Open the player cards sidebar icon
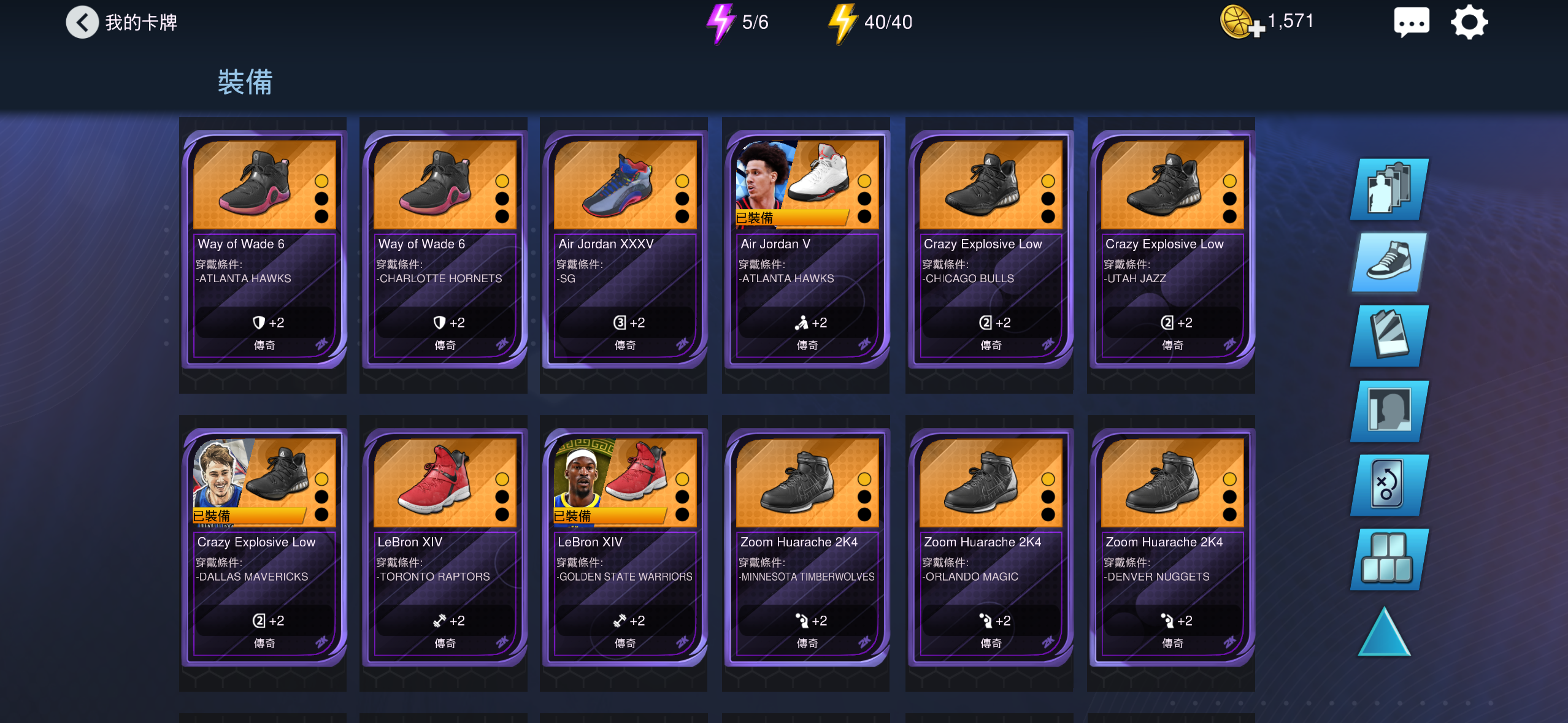This screenshot has width=1568, height=723. pos(1389,189)
